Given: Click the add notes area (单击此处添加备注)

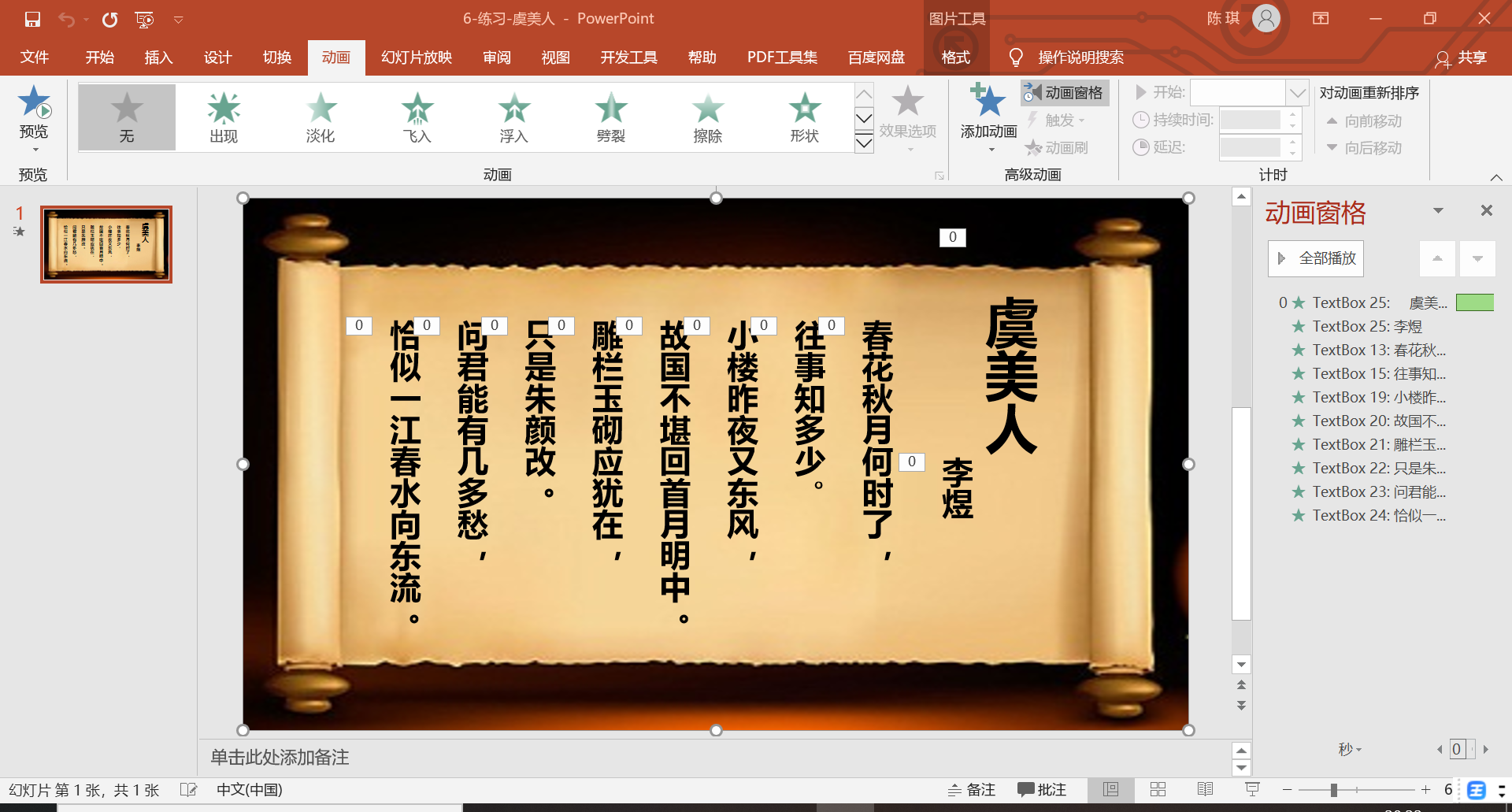Looking at the screenshot, I should tap(280, 758).
